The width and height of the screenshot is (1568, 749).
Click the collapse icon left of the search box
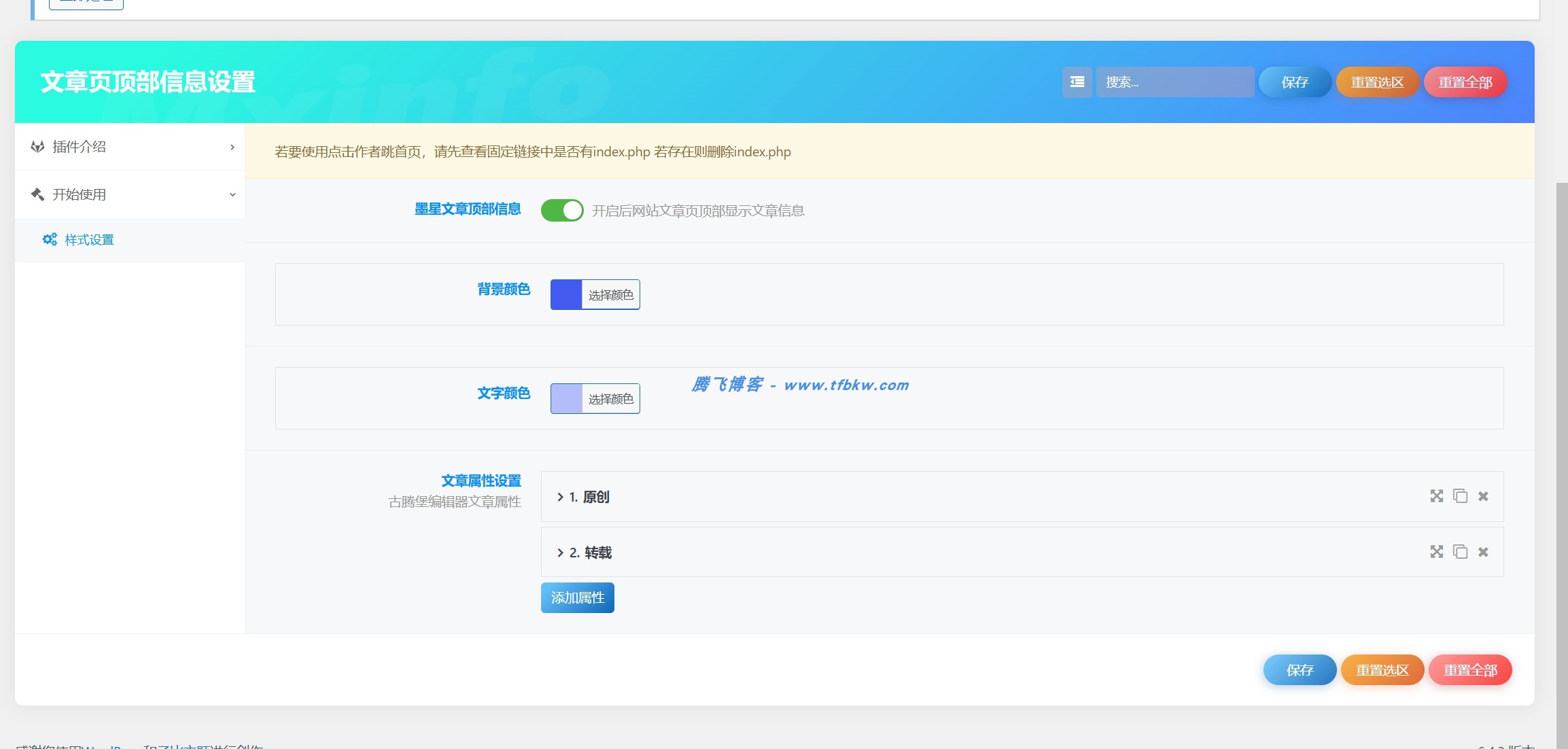[x=1077, y=82]
